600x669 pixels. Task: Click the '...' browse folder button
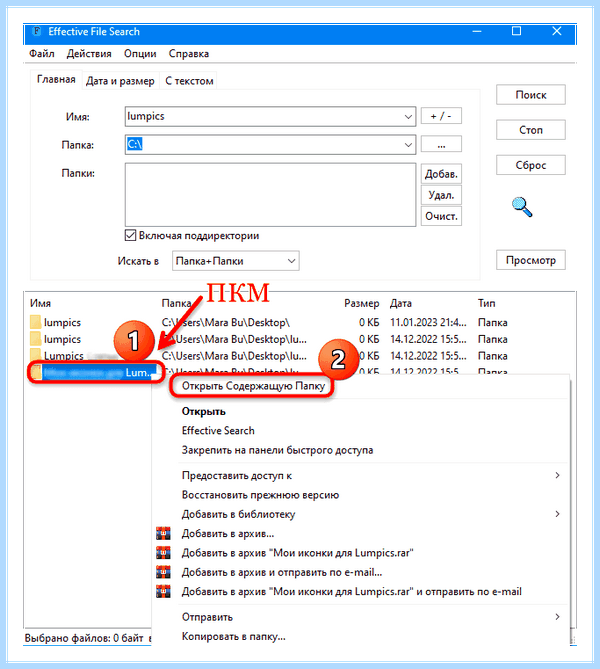(441, 144)
